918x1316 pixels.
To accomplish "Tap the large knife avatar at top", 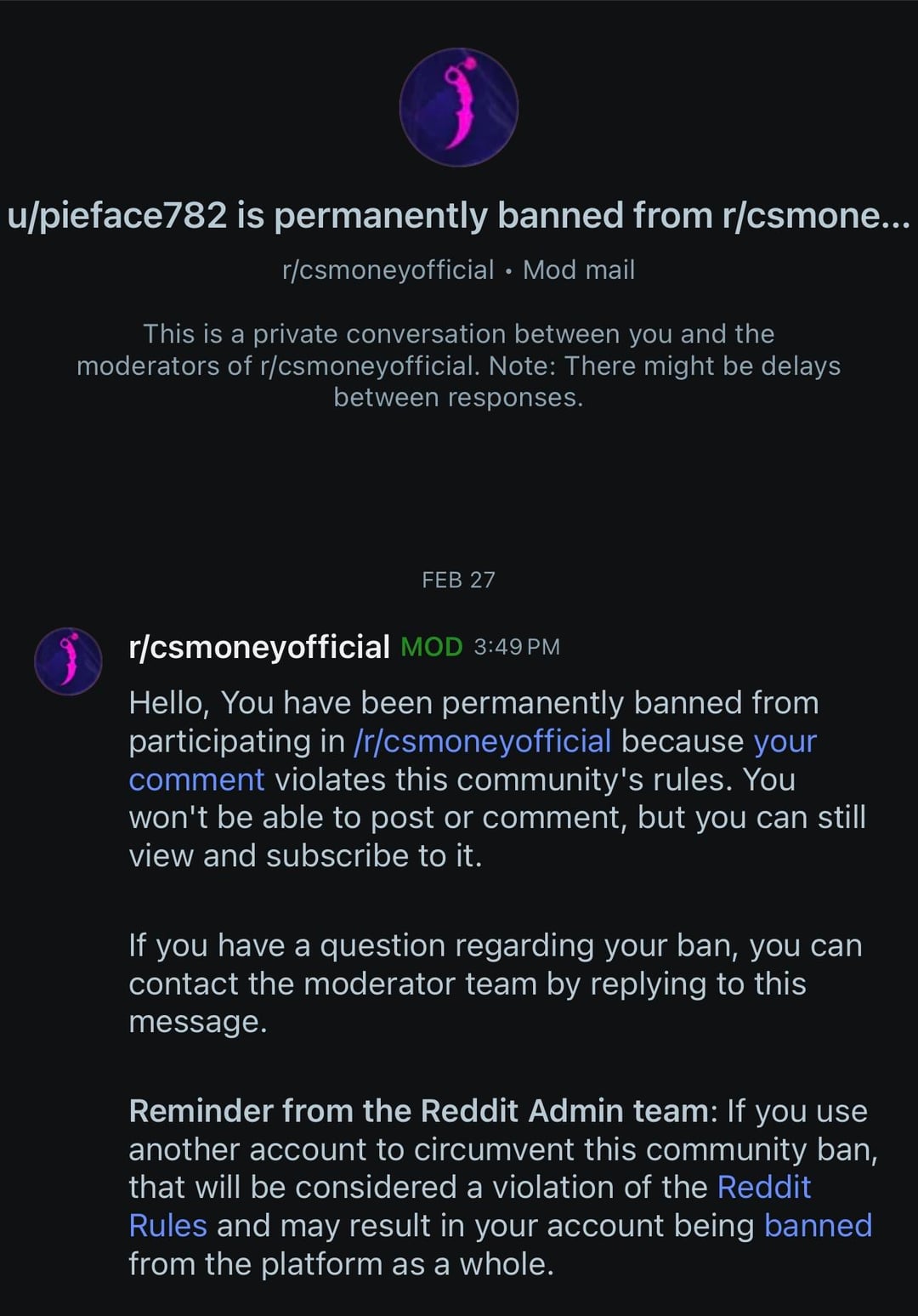I will tap(458, 107).
